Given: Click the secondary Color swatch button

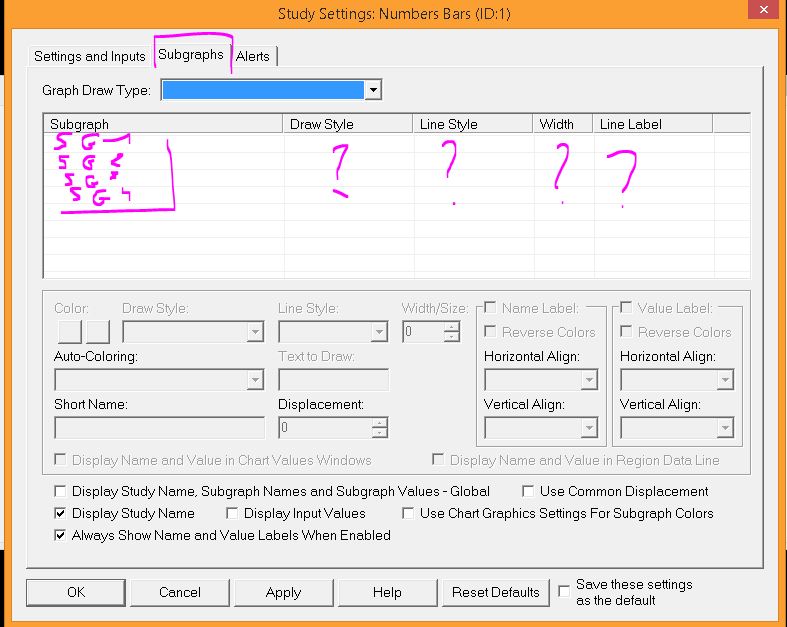Looking at the screenshot, I should (98, 332).
